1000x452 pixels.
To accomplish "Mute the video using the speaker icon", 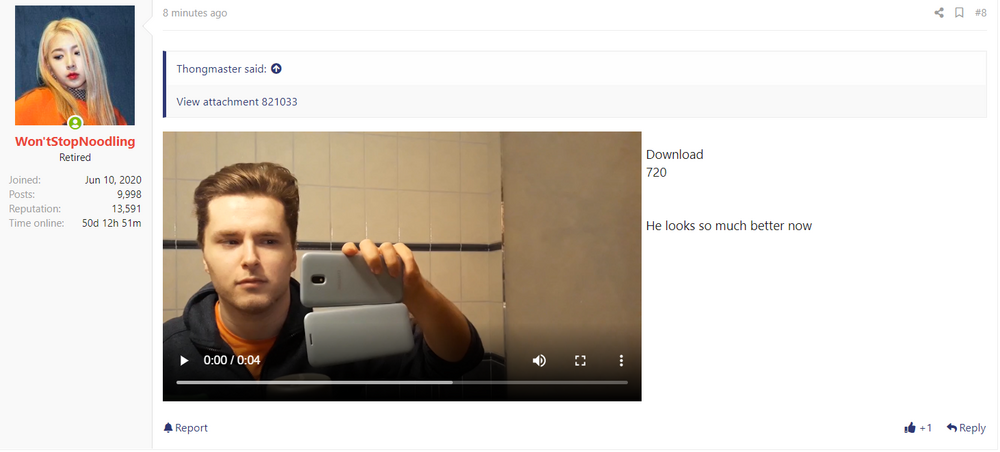I will point(539,360).
